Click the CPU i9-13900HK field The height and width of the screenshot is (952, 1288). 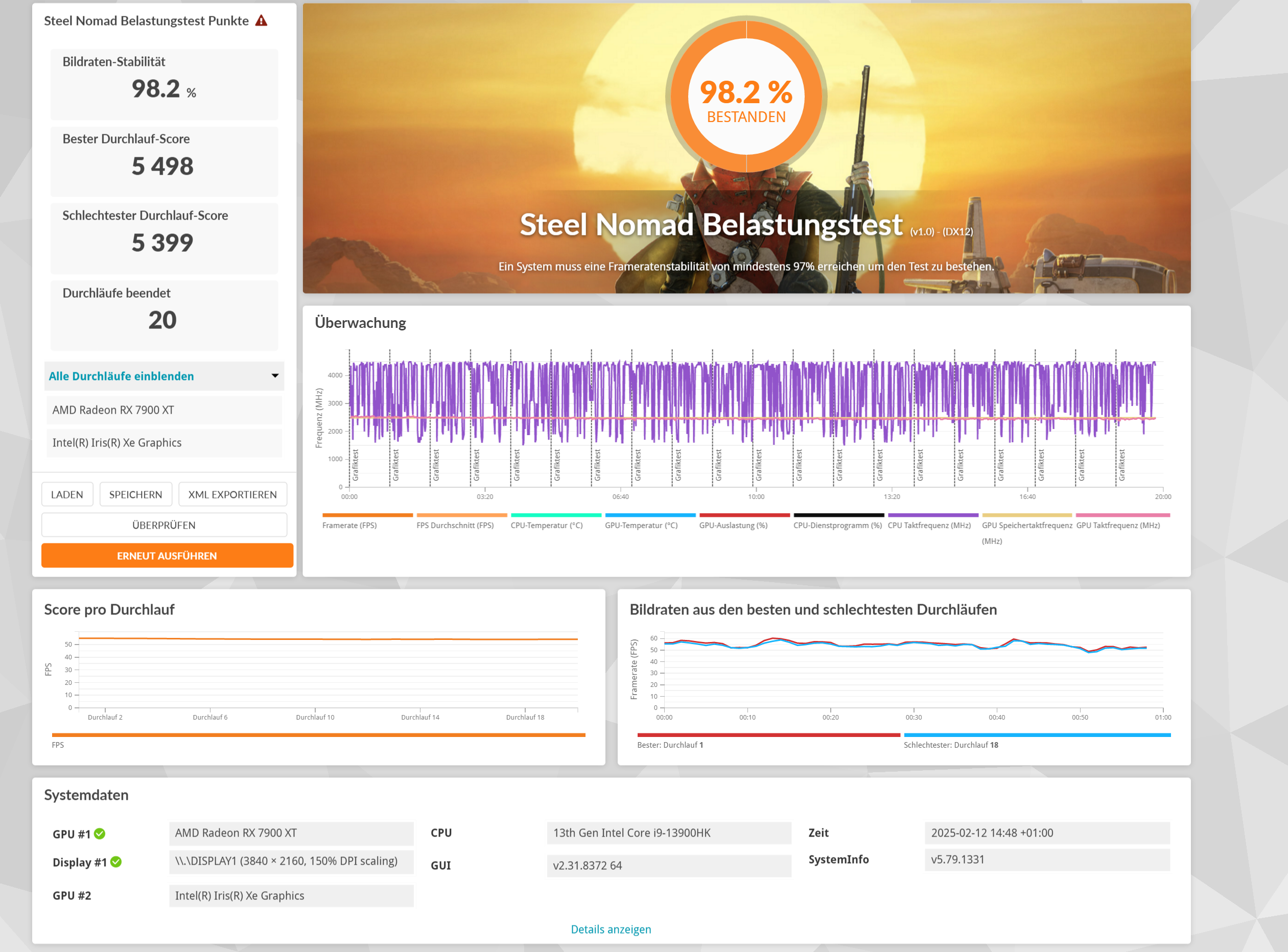pos(669,832)
